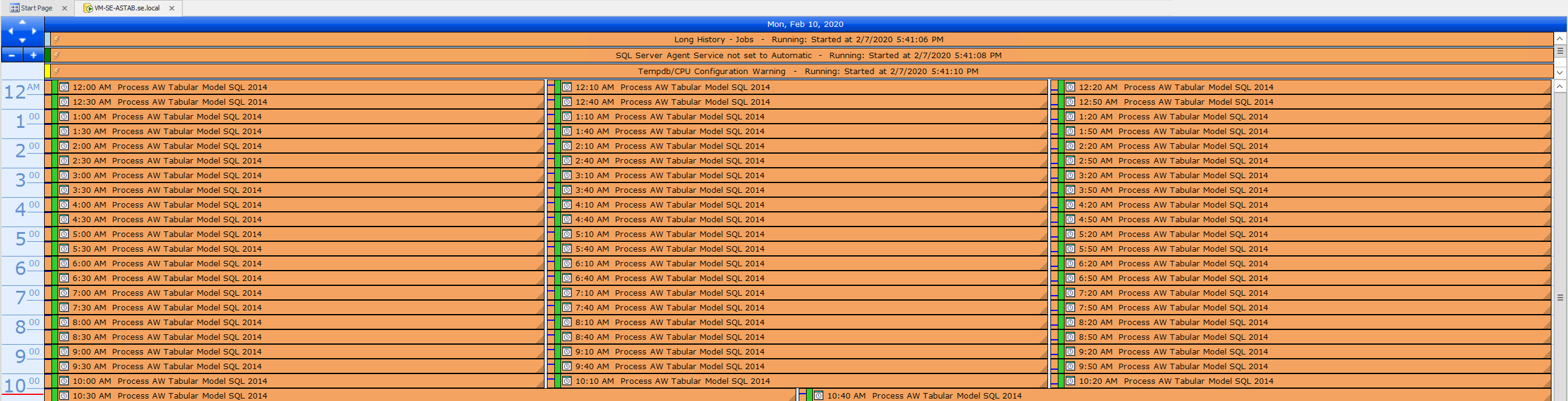Click the Mon, Feb 10, 2020 date header
Viewport: 1568px width, 401px height.
point(805,24)
